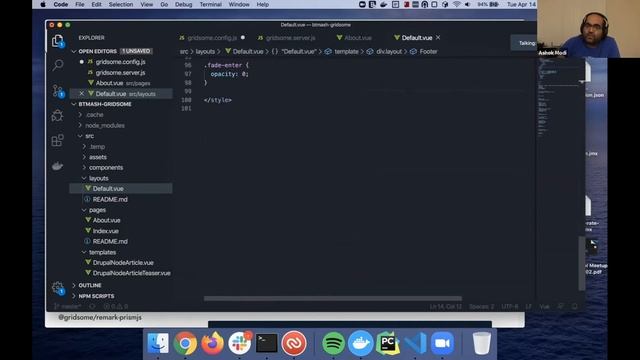This screenshot has width=640, height=360.
Task: Collapse the templates folder
Action: (84, 252)
